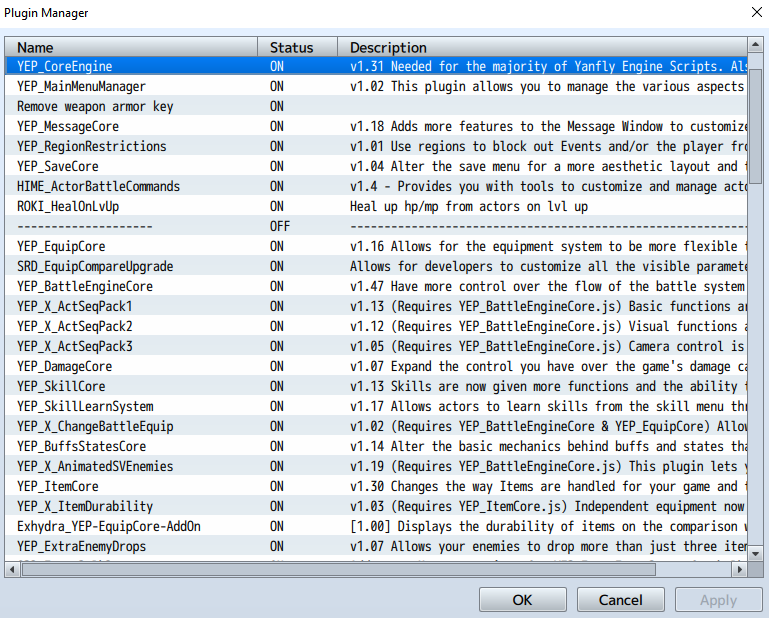Click the horizontal scrollbar left arrow

(12, 569)
